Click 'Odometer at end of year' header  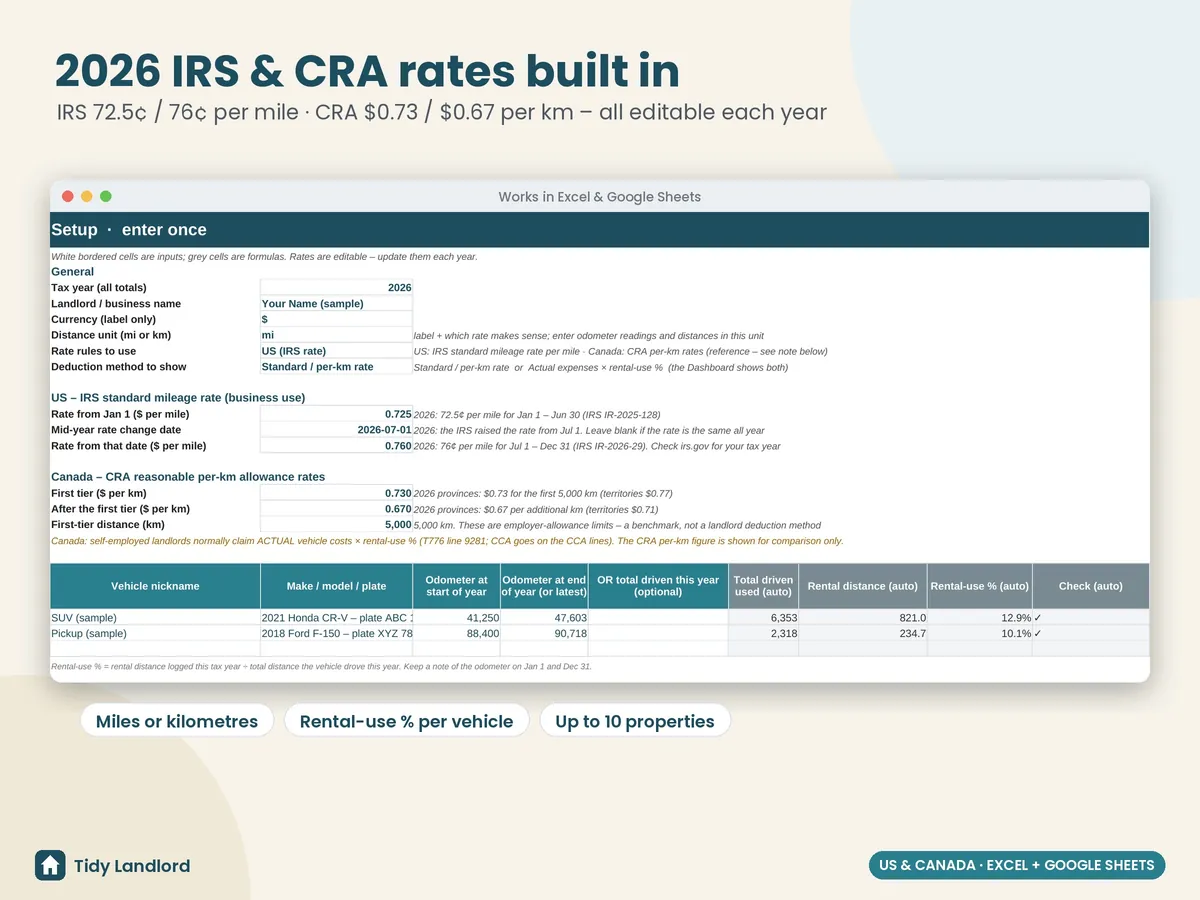[544, 586]
